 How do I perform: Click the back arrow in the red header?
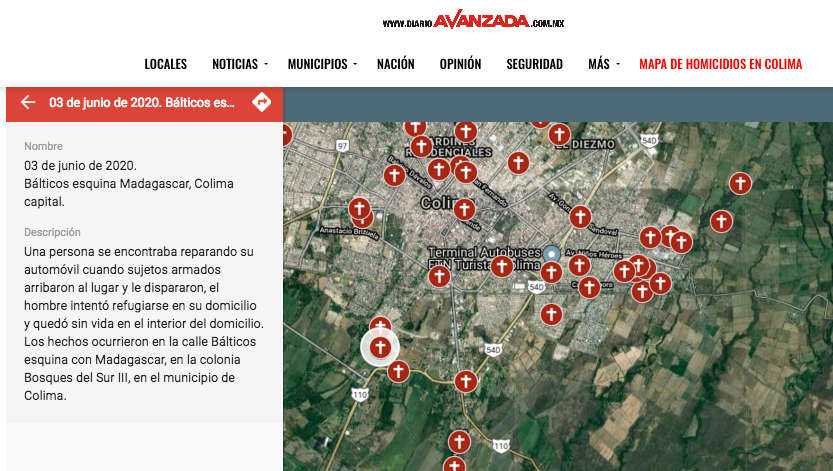(28, 102)
